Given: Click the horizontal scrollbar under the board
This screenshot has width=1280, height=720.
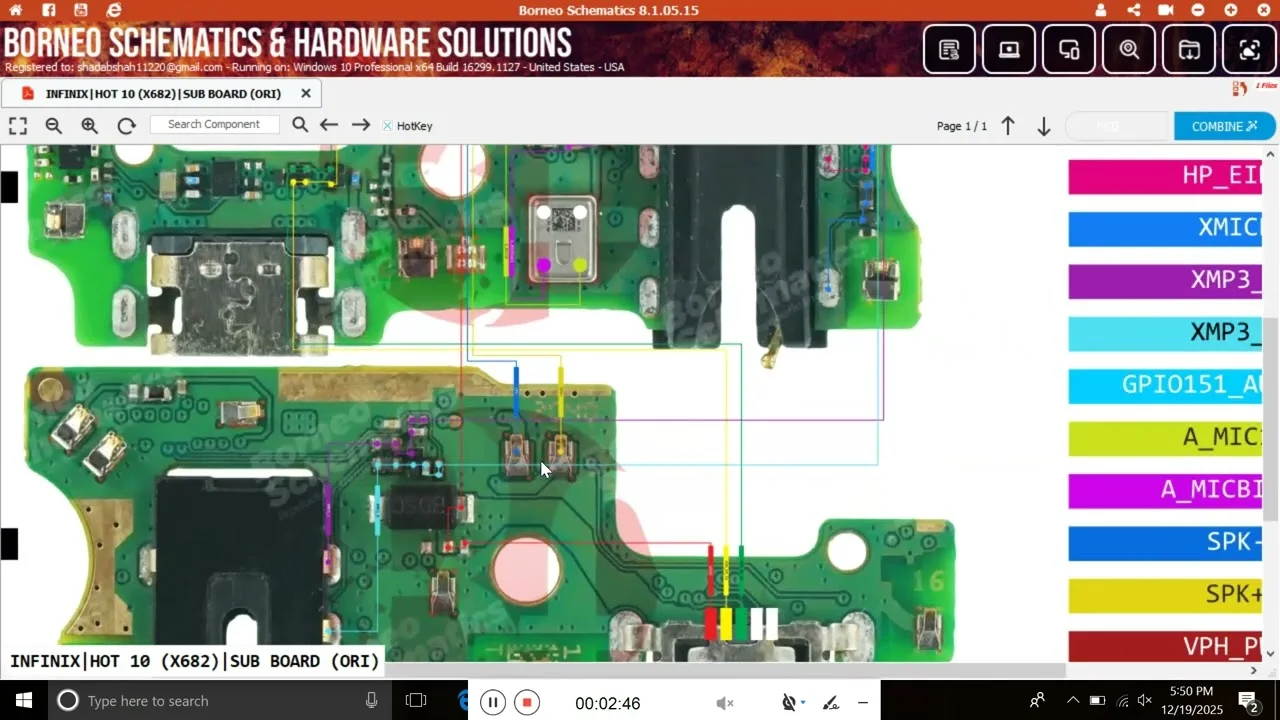Looking at the screenshot, I should point(532,669).
